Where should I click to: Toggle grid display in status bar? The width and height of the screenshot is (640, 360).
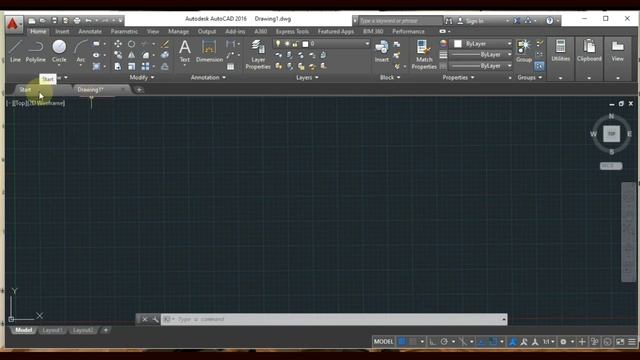tap(402, 342)
